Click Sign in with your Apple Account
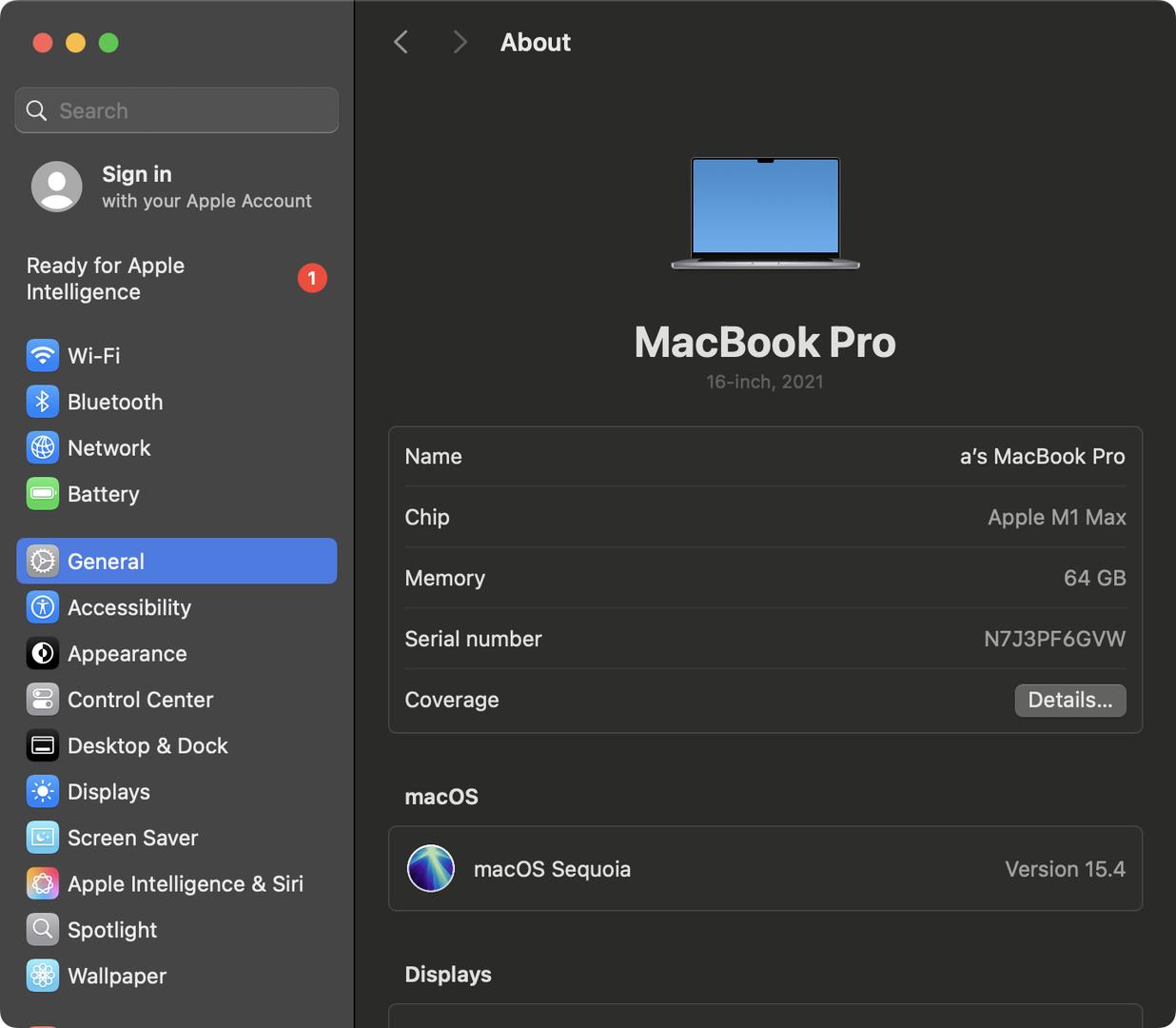Screen dimensions: 1176x1028 coord(177,187)
